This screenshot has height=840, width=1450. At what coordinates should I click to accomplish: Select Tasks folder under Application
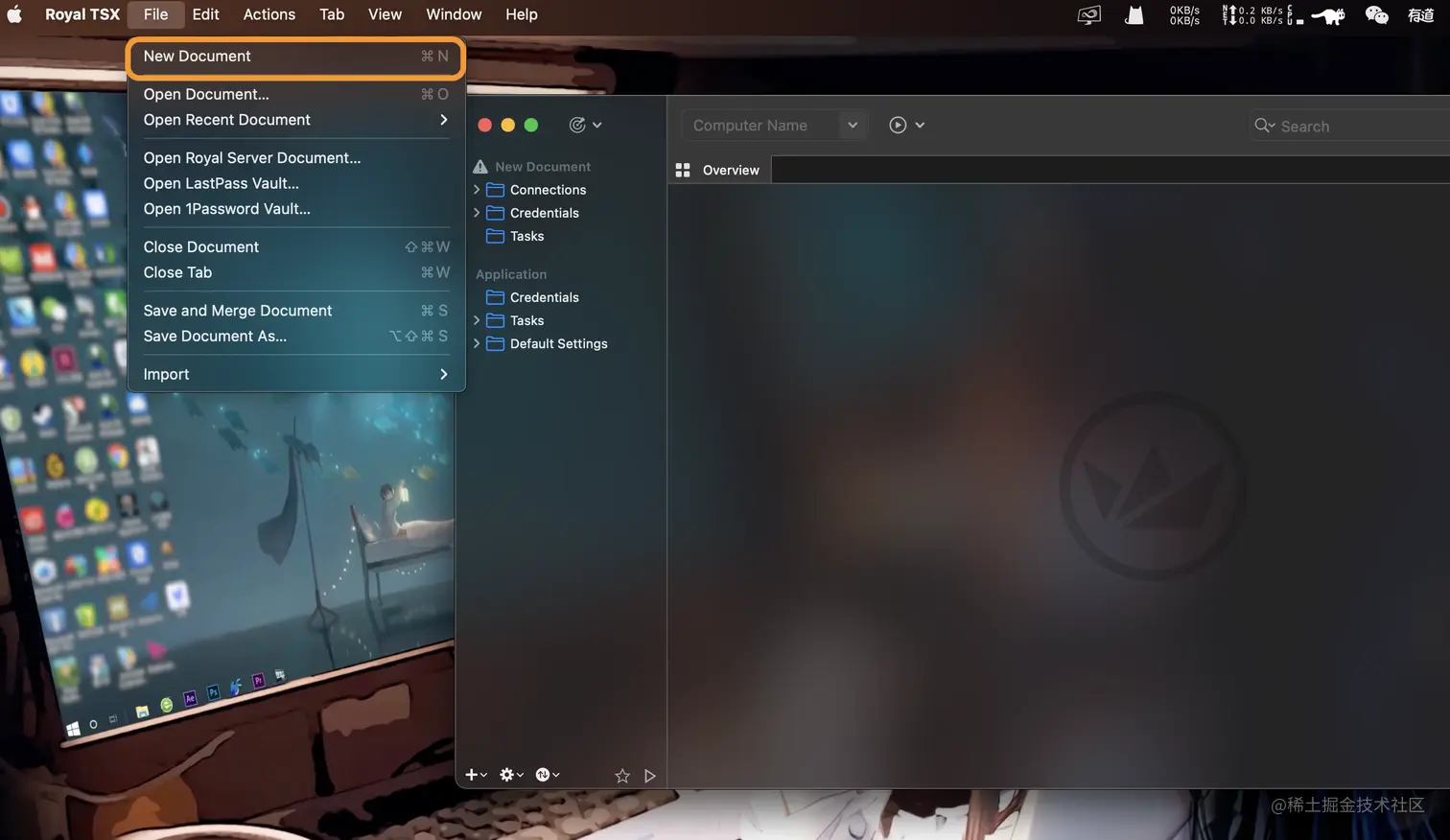[526, 320]
